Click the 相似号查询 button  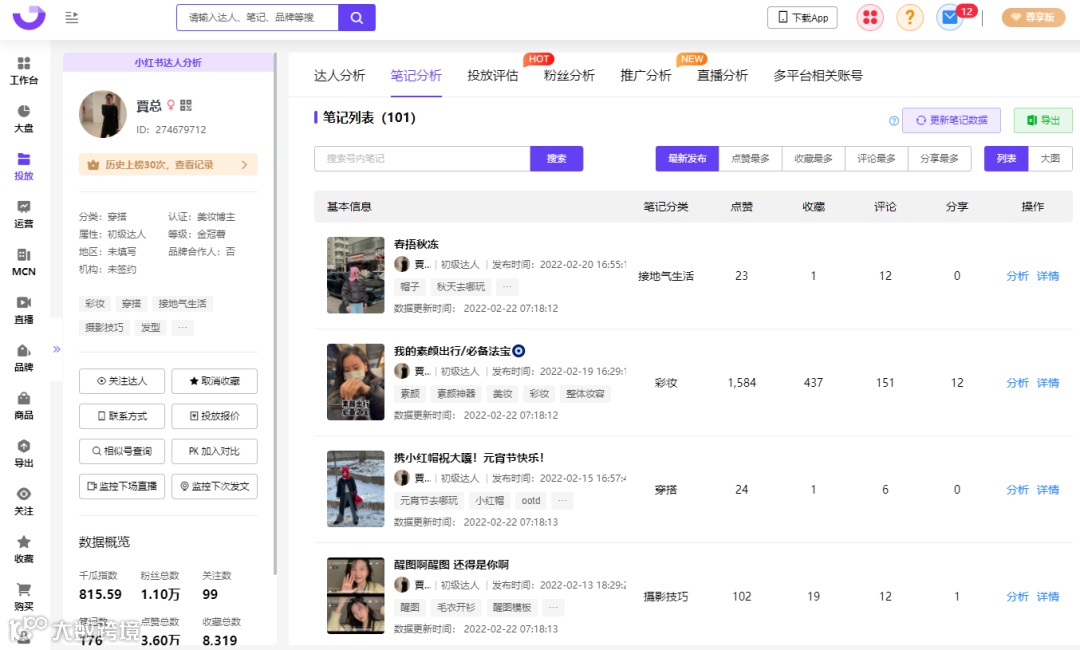point(122,451)
